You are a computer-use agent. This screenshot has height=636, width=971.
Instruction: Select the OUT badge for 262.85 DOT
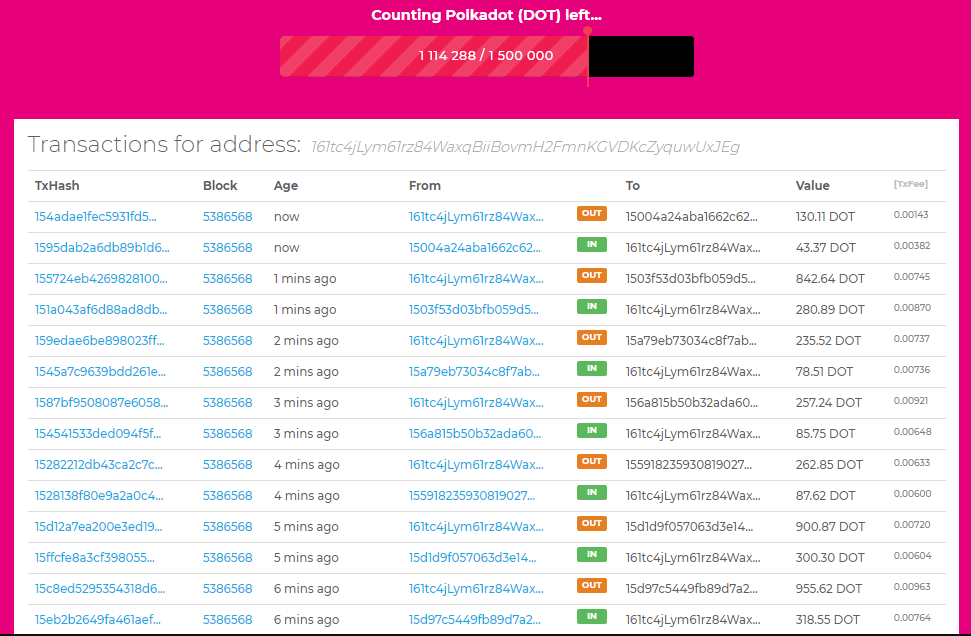coord(591,461)
